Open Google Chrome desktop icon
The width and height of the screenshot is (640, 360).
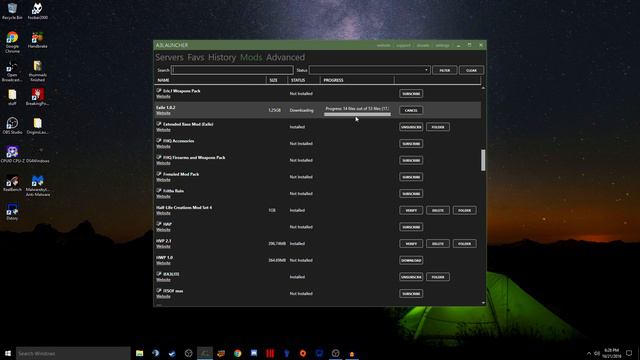[x=12, y=42]
